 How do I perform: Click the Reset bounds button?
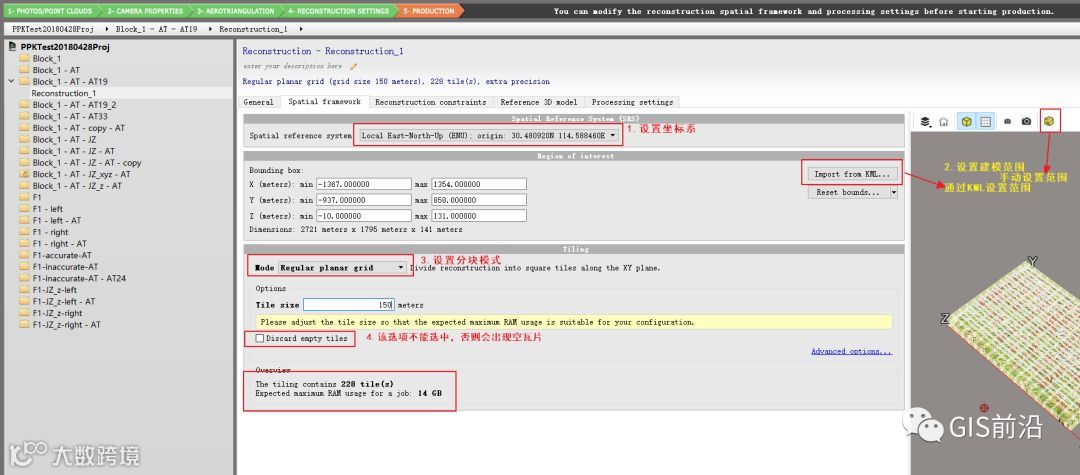(848, 193)
